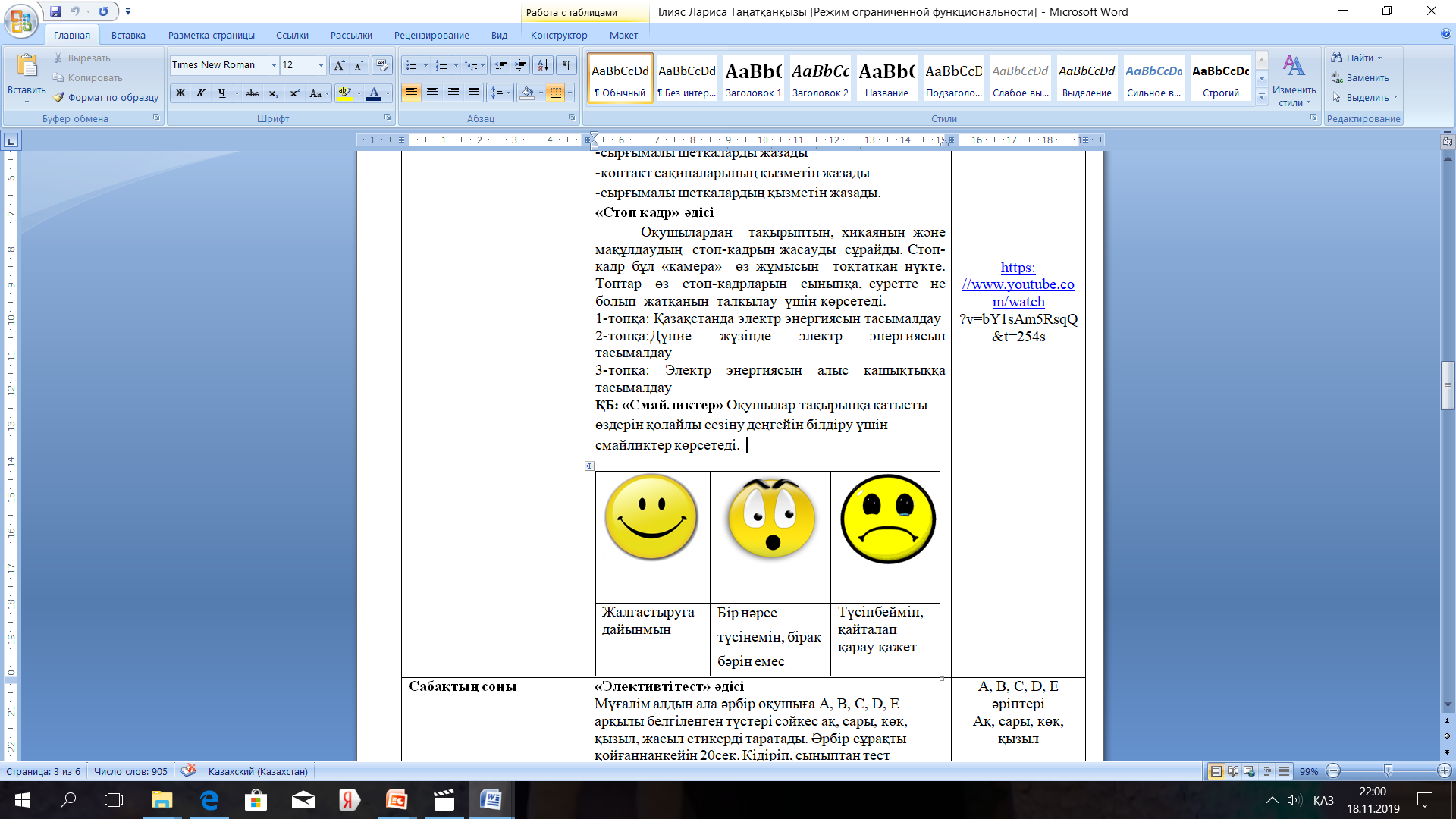Image resolution: width=1456 pixels, height=819 pixels.
Task: Click the Clear Formatting eraser icon
Action: click(382, 66)
